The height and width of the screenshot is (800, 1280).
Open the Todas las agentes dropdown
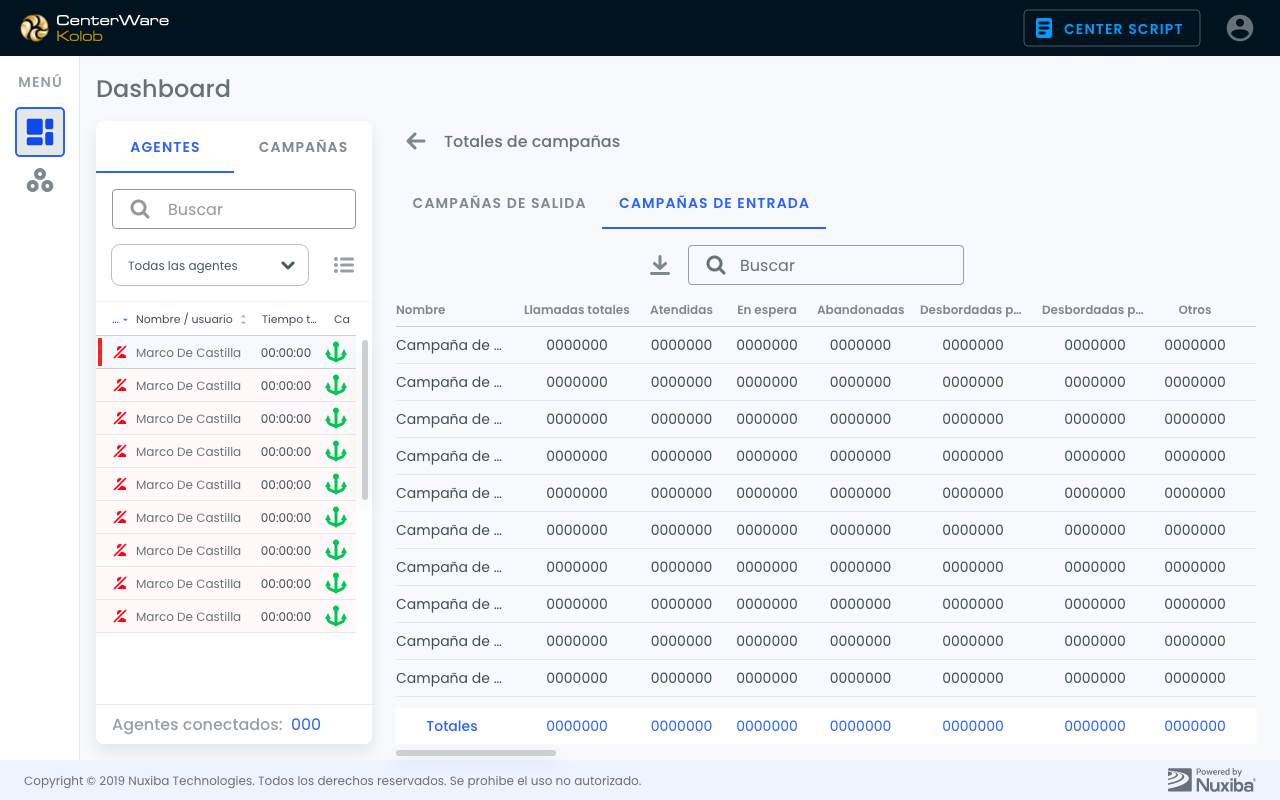tap(210, 265)
